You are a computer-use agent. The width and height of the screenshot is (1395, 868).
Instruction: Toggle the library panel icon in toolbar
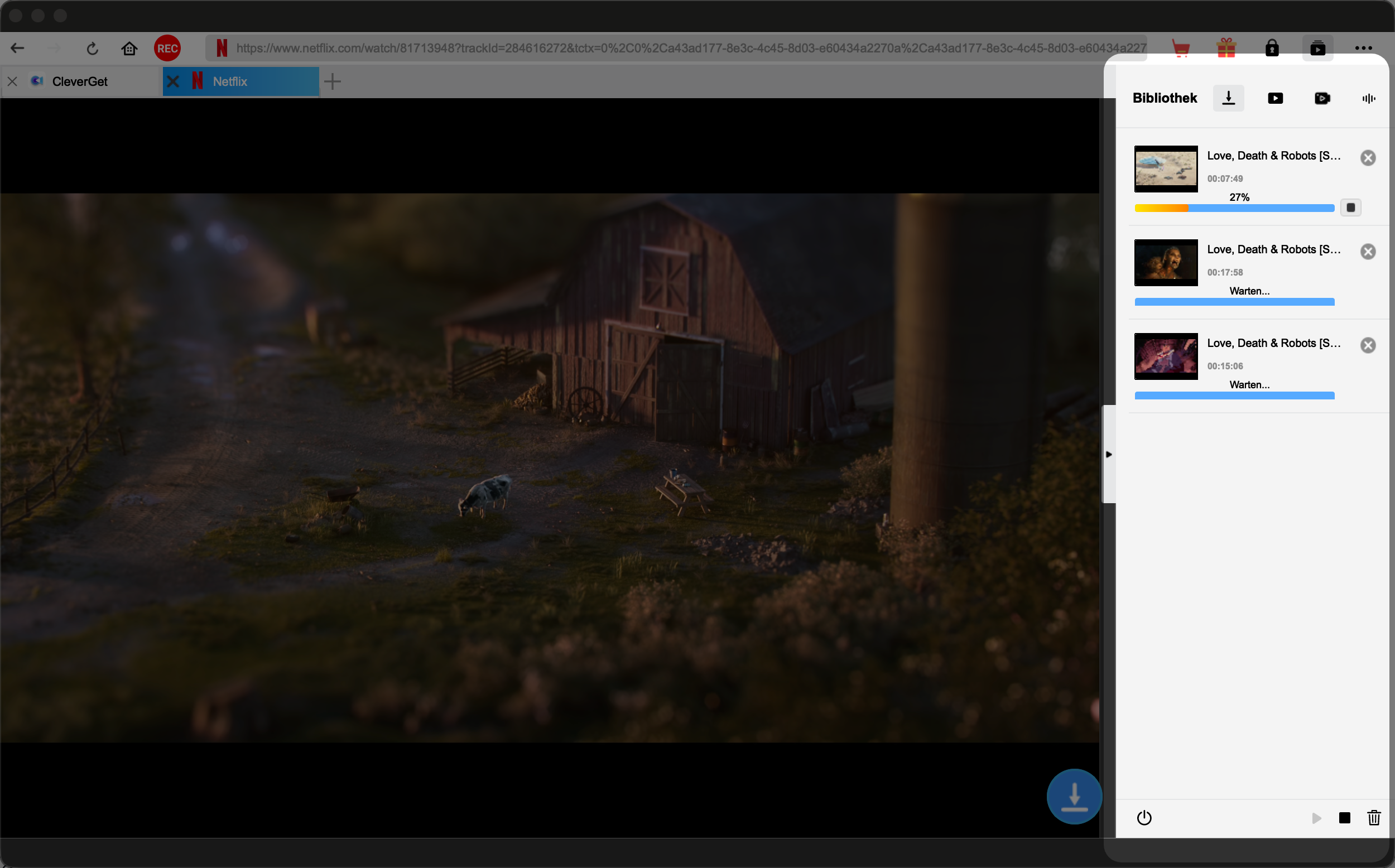point(1318,48)
